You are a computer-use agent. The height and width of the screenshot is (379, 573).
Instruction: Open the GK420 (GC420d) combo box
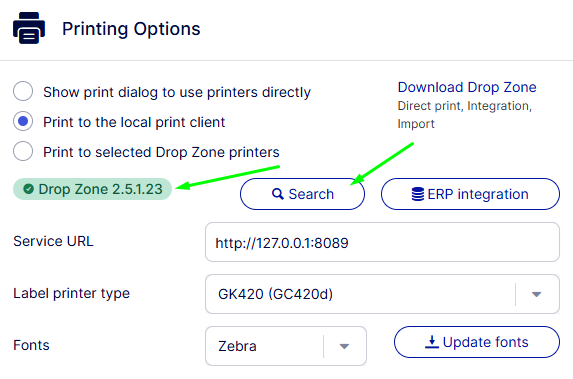[x=382, y=294]
